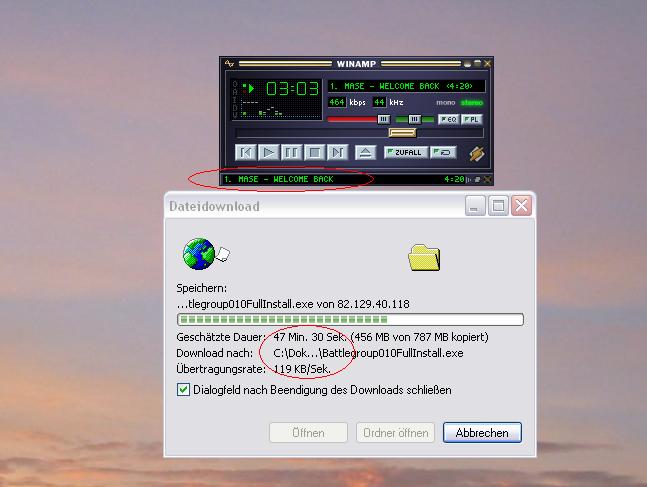
Task: Click the WINAMP title bar text
Action: 356,64
